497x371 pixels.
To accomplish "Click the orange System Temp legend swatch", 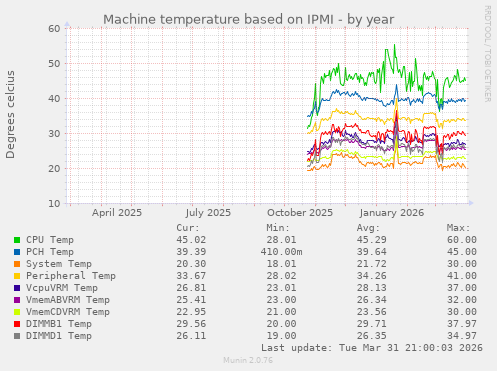I will point(17,264).
